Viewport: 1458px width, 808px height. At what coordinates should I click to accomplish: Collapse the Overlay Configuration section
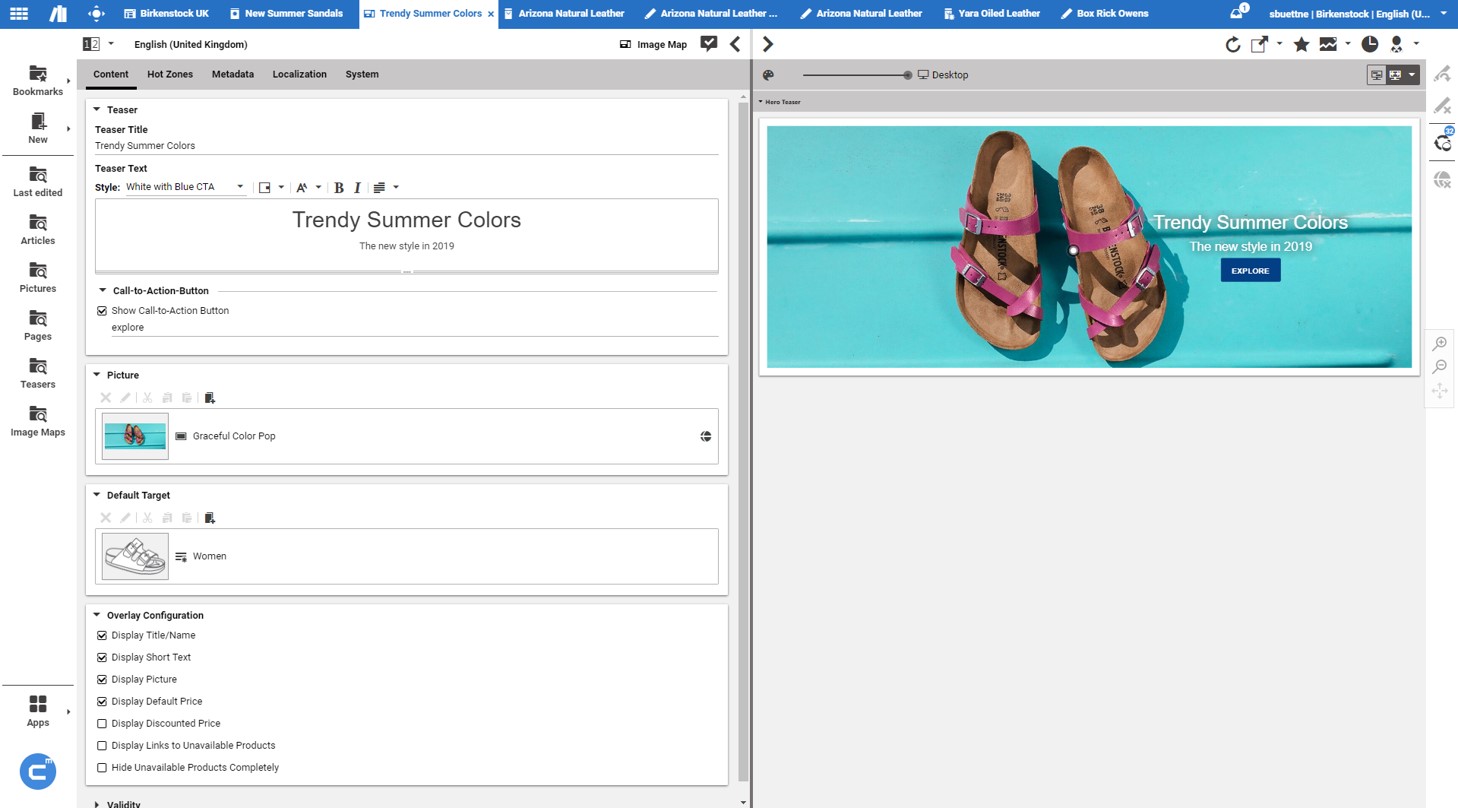coord(97,615)
